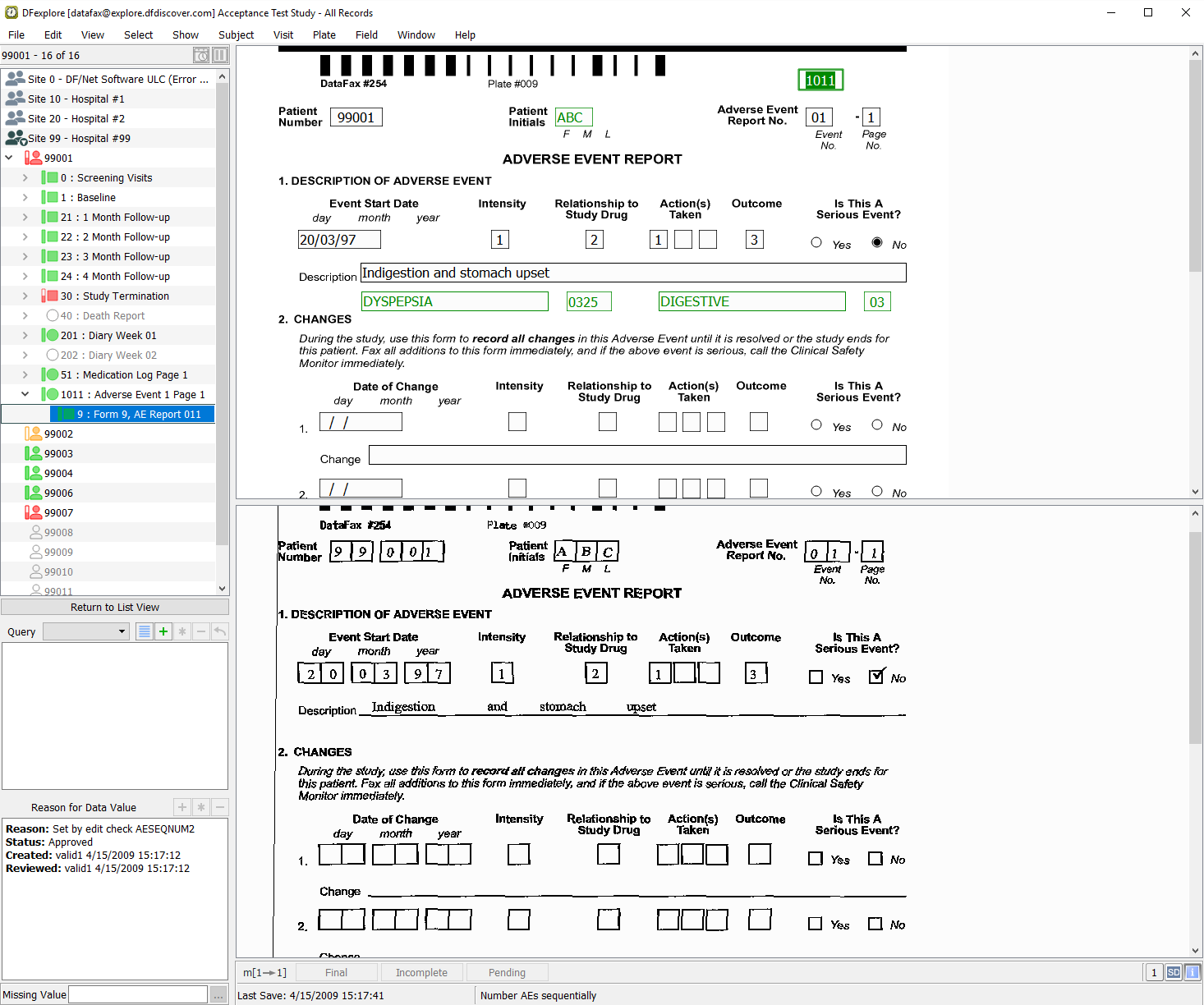Open the Plate menu
The height and width of the screenshot is (1005, 1204).
point(324,34)
